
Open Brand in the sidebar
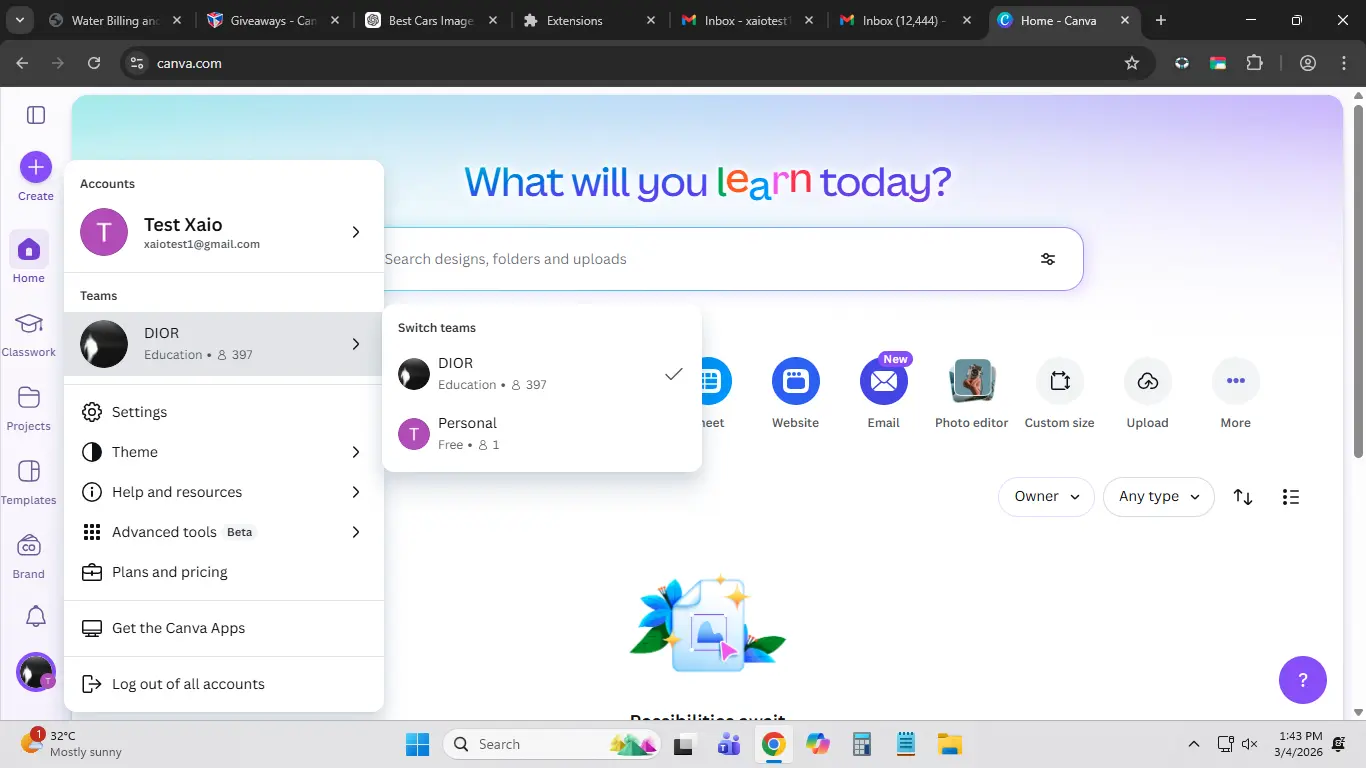click(x=29, y=556)
